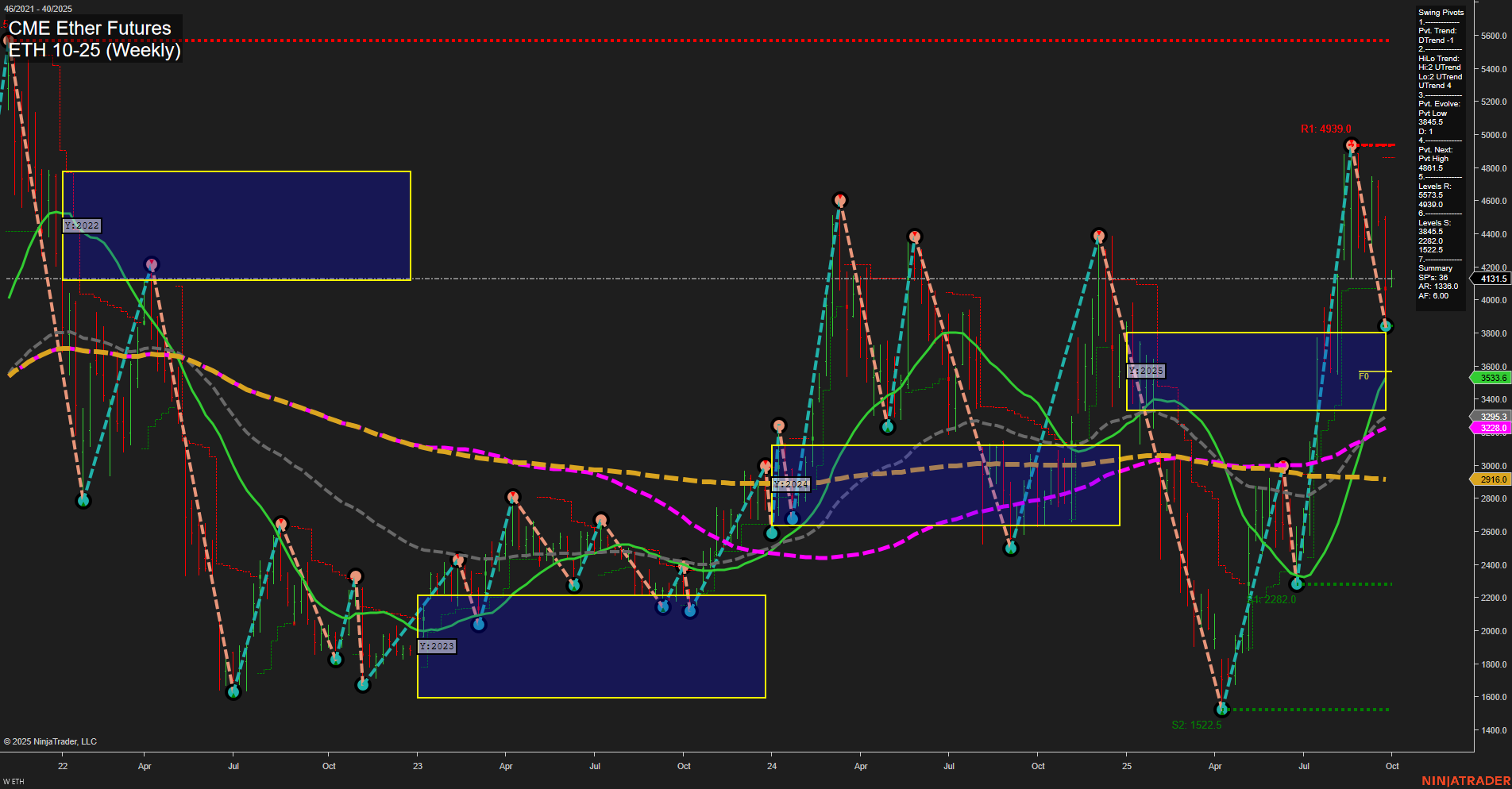Toggle the Y:2022 rectangle label
1512x789 pixels.
[82, 225]
